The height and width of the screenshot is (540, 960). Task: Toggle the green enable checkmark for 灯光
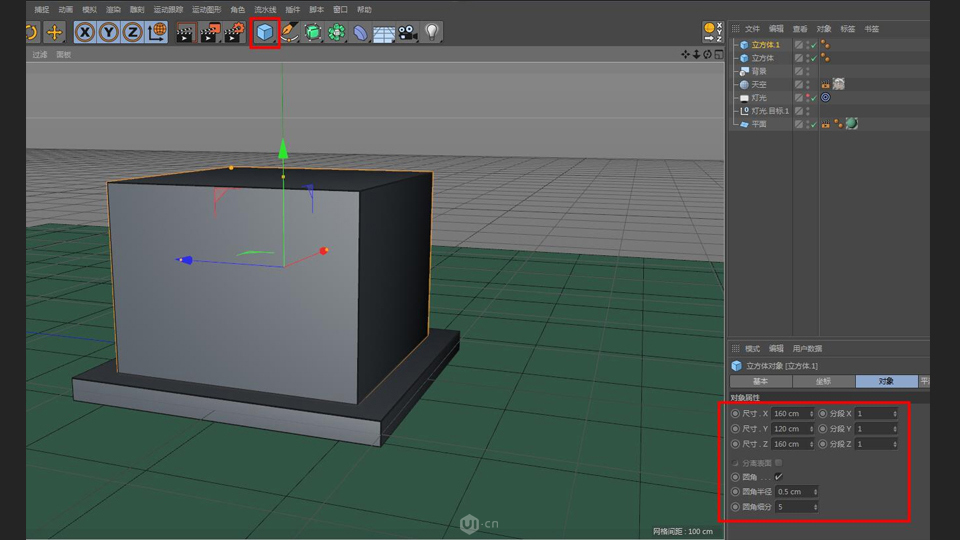pos(813,98)
